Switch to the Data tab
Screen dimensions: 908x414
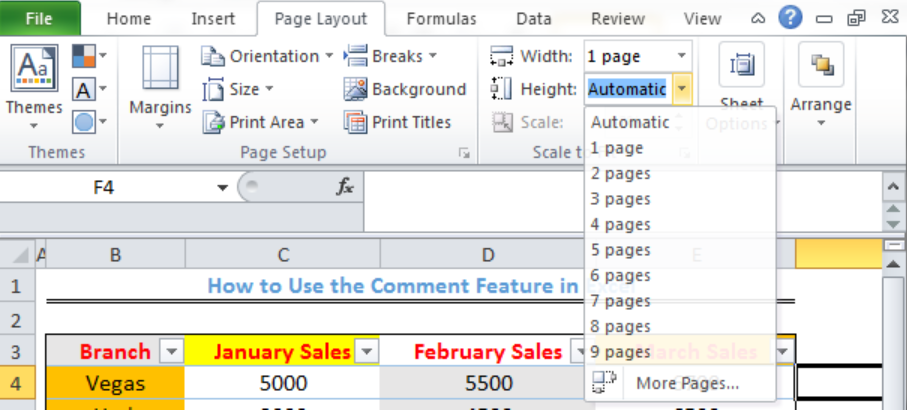coord(533,19)
